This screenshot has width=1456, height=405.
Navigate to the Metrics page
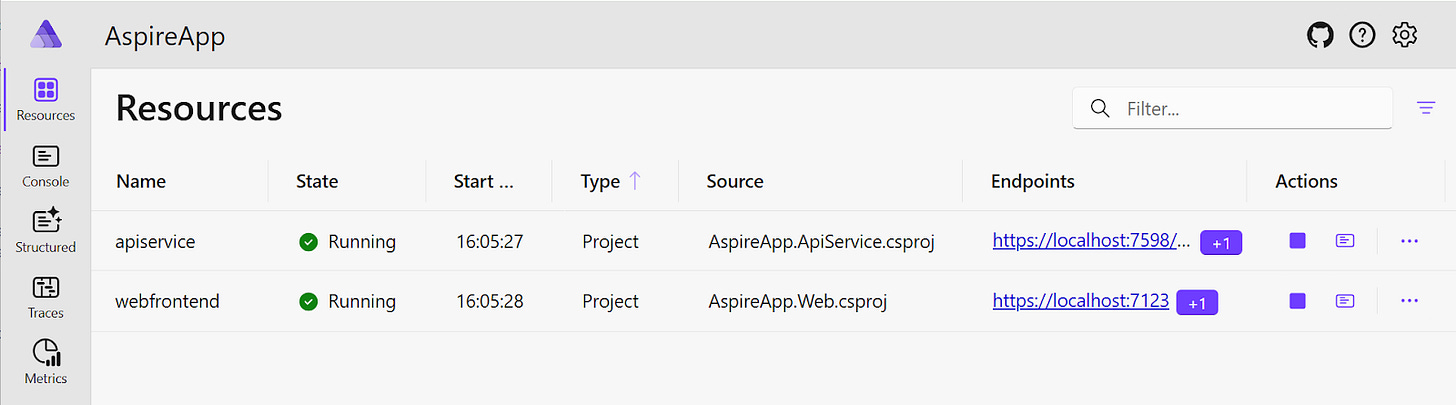(46, 362)
